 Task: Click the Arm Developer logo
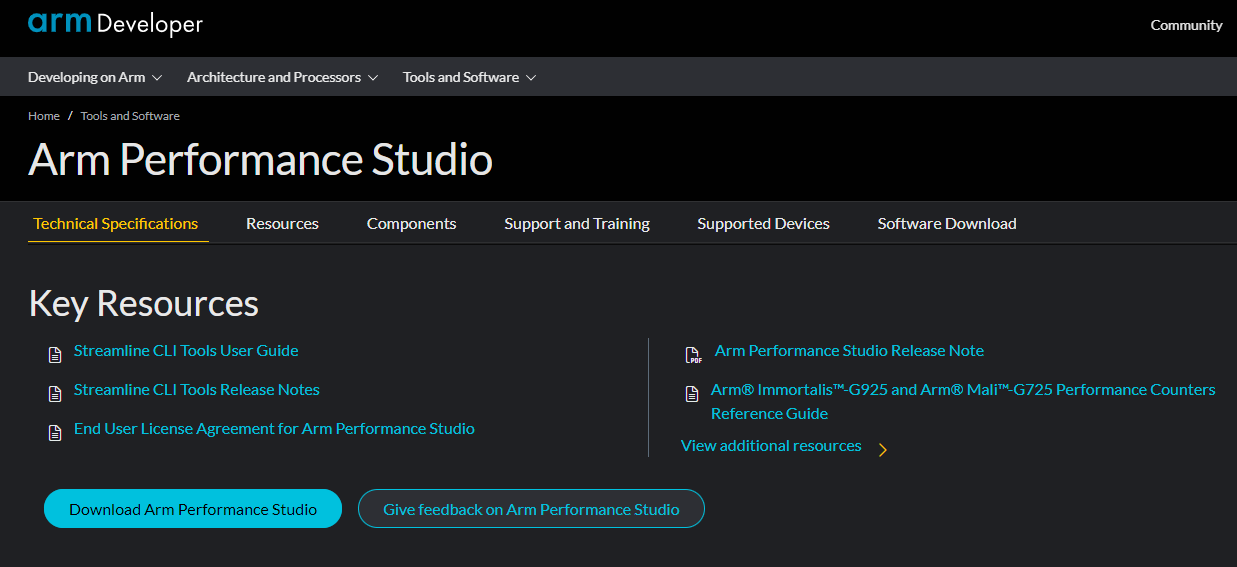115,24
